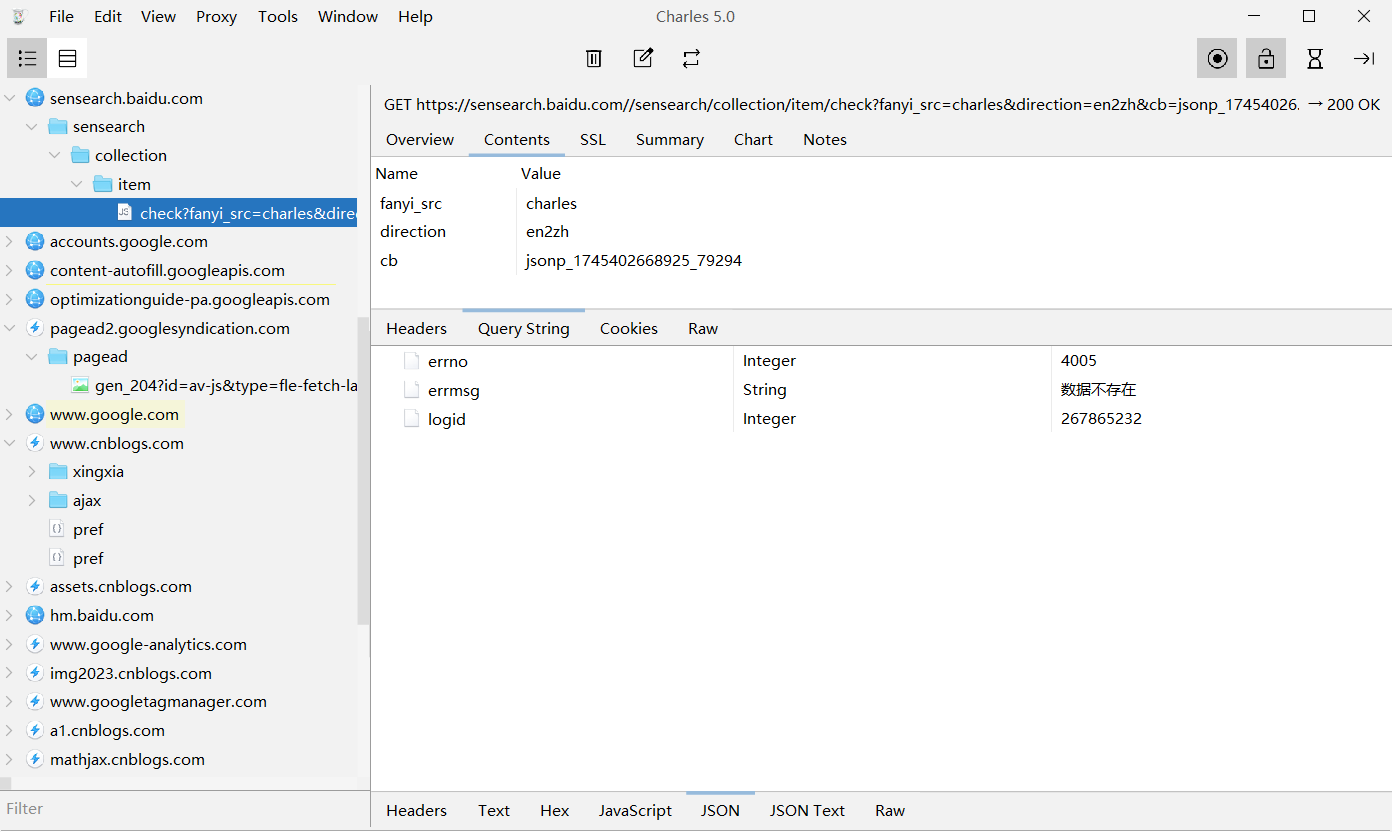Toggle the Recording button
Image resolution: width=1392 pixels, height=832 pixels.
pos(1217,59)
